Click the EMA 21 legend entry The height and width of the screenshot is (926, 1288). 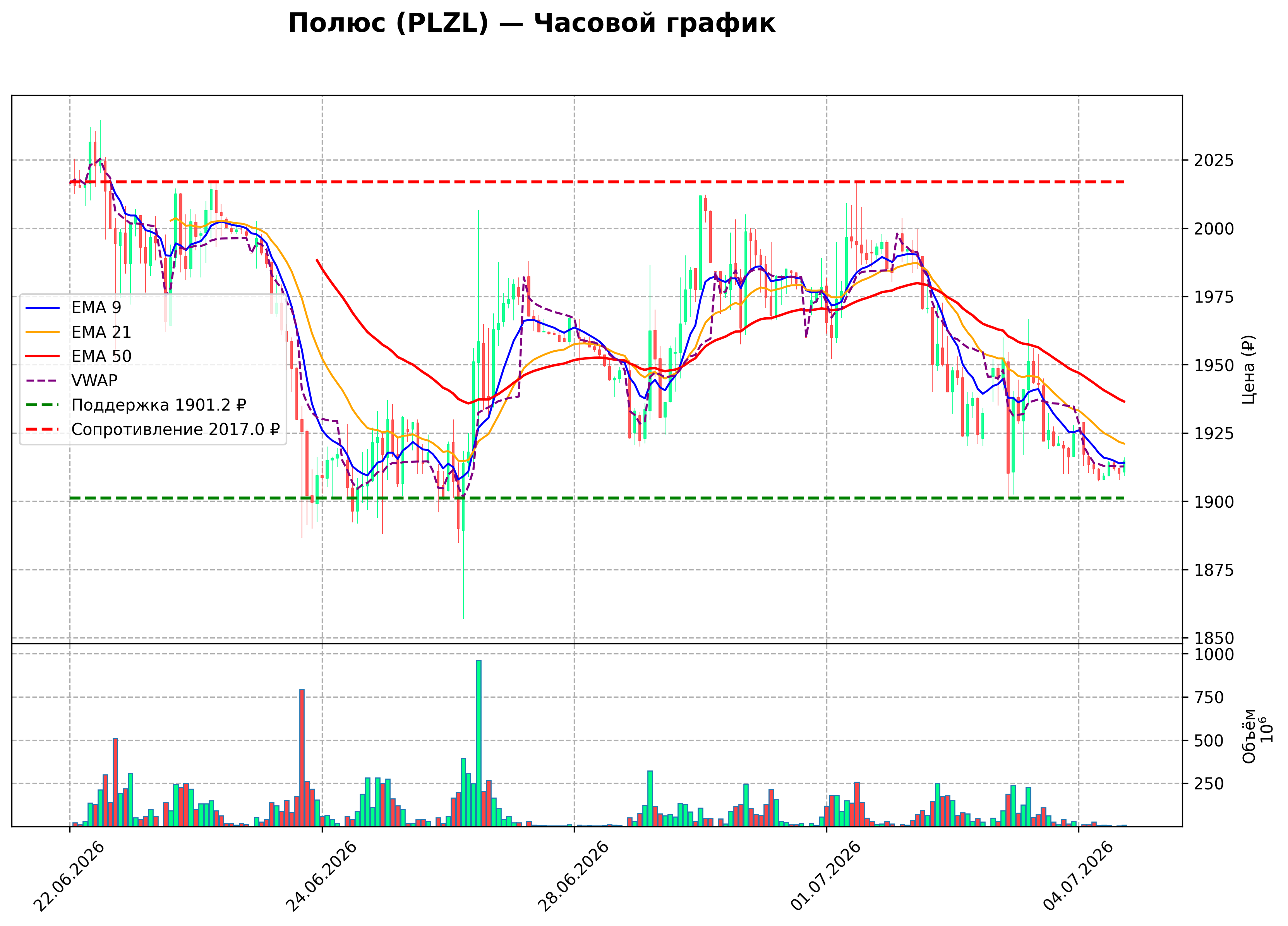(78, 332)
